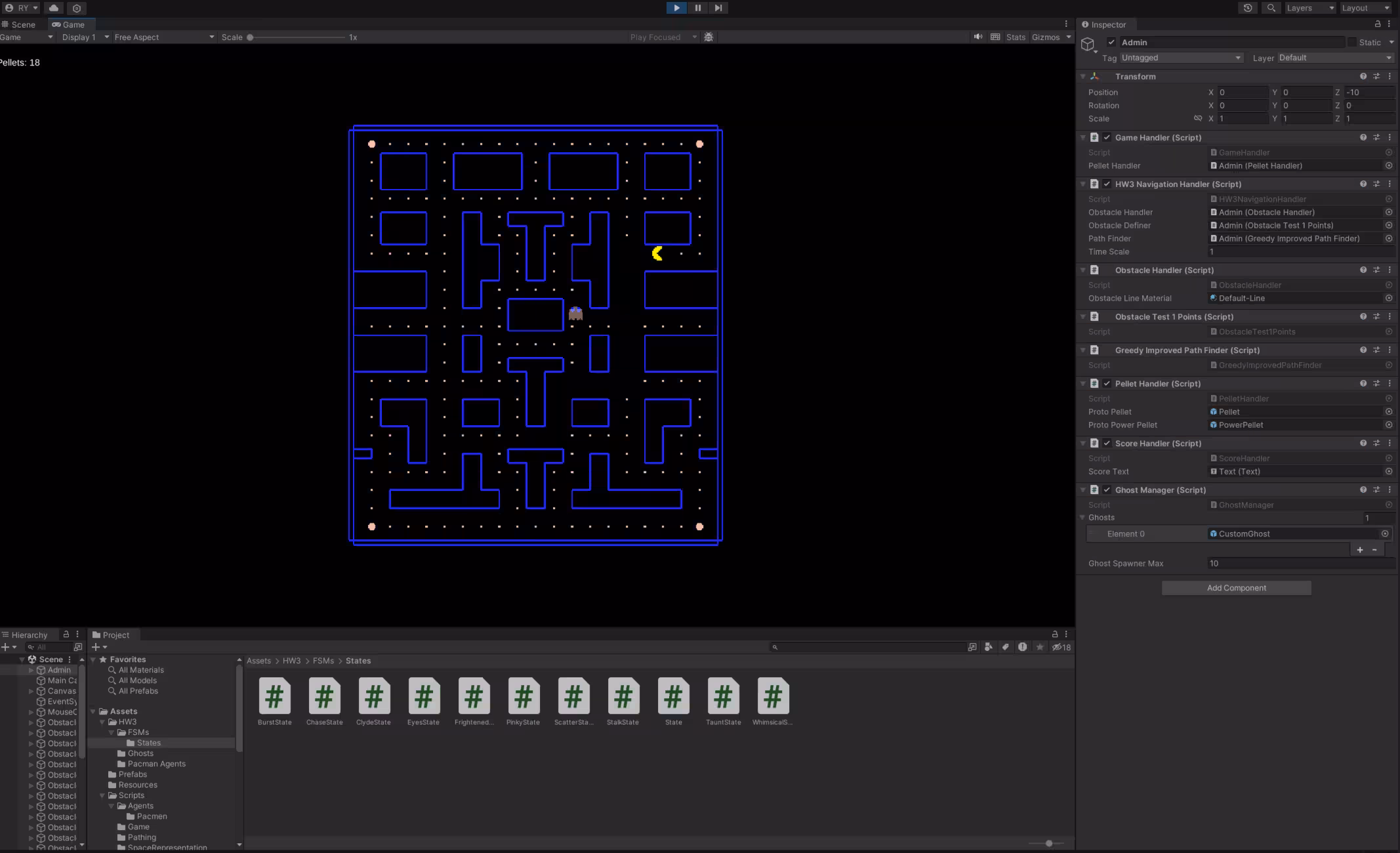Disable Ghost Manager script checkbox
This screenshot has height=853, width=1400.
[x=1107, y=489]
